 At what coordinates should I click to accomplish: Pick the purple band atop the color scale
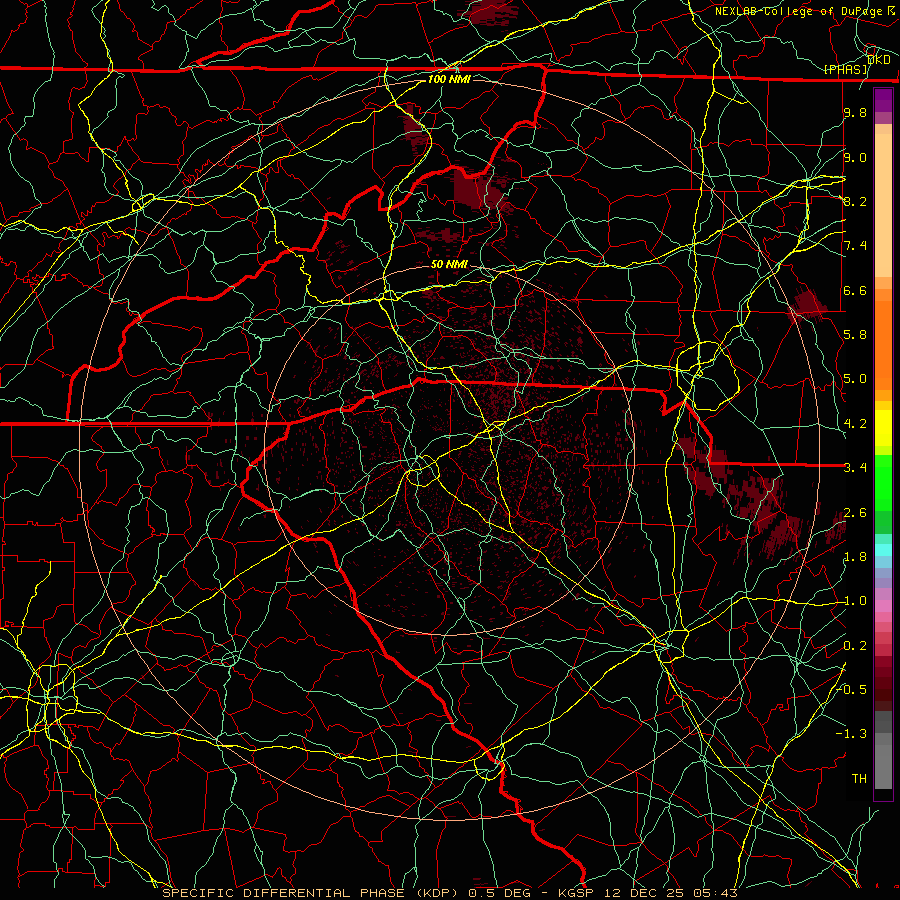tap(883, 100)
